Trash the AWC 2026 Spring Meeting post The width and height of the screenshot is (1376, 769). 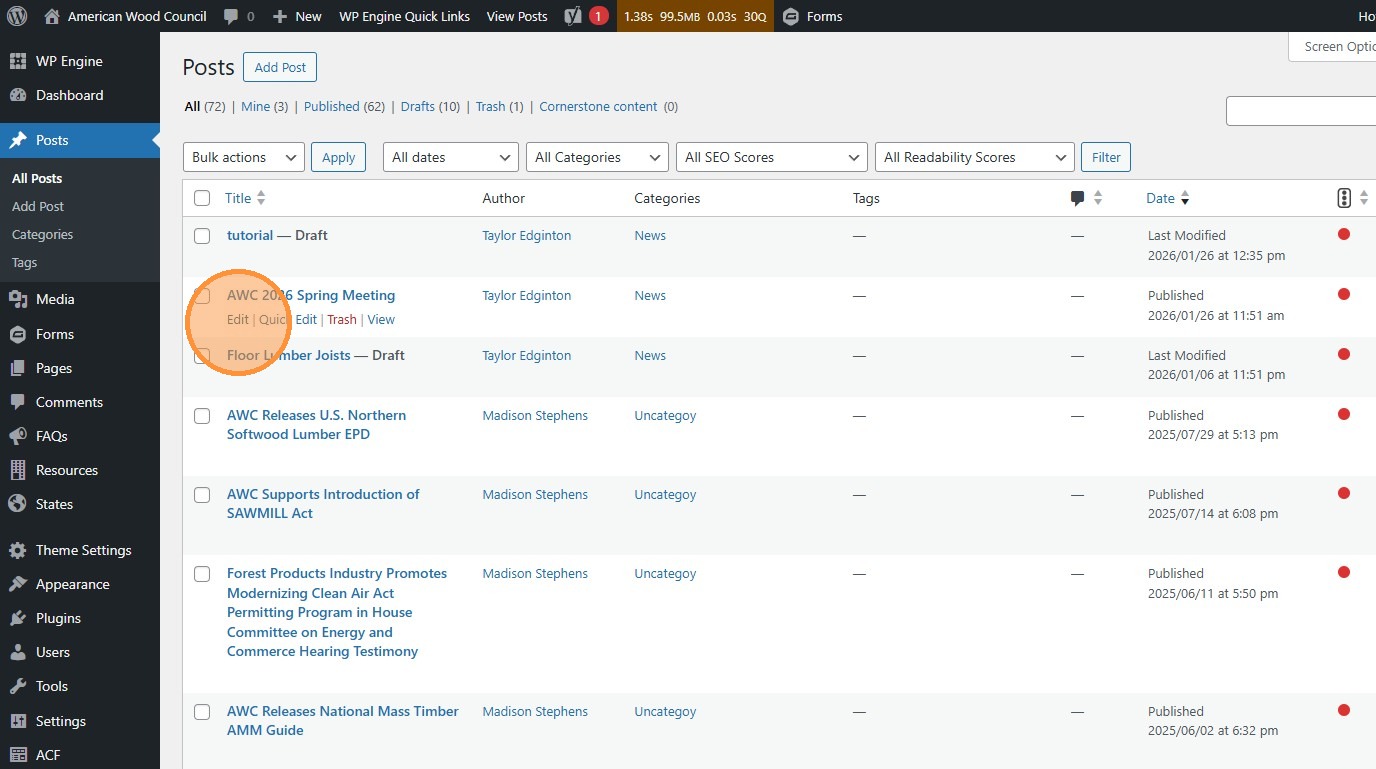(x=342, y=320)
